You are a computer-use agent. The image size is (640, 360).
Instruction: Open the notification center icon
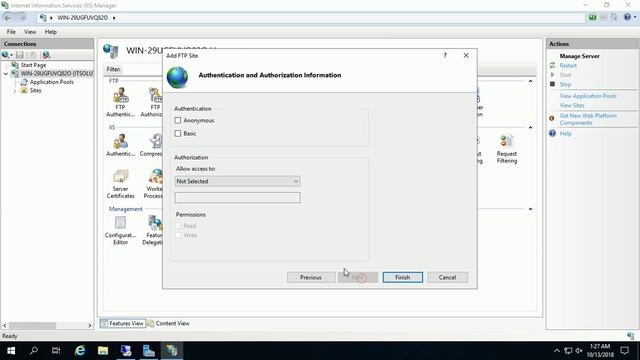(x=624, y=351)
